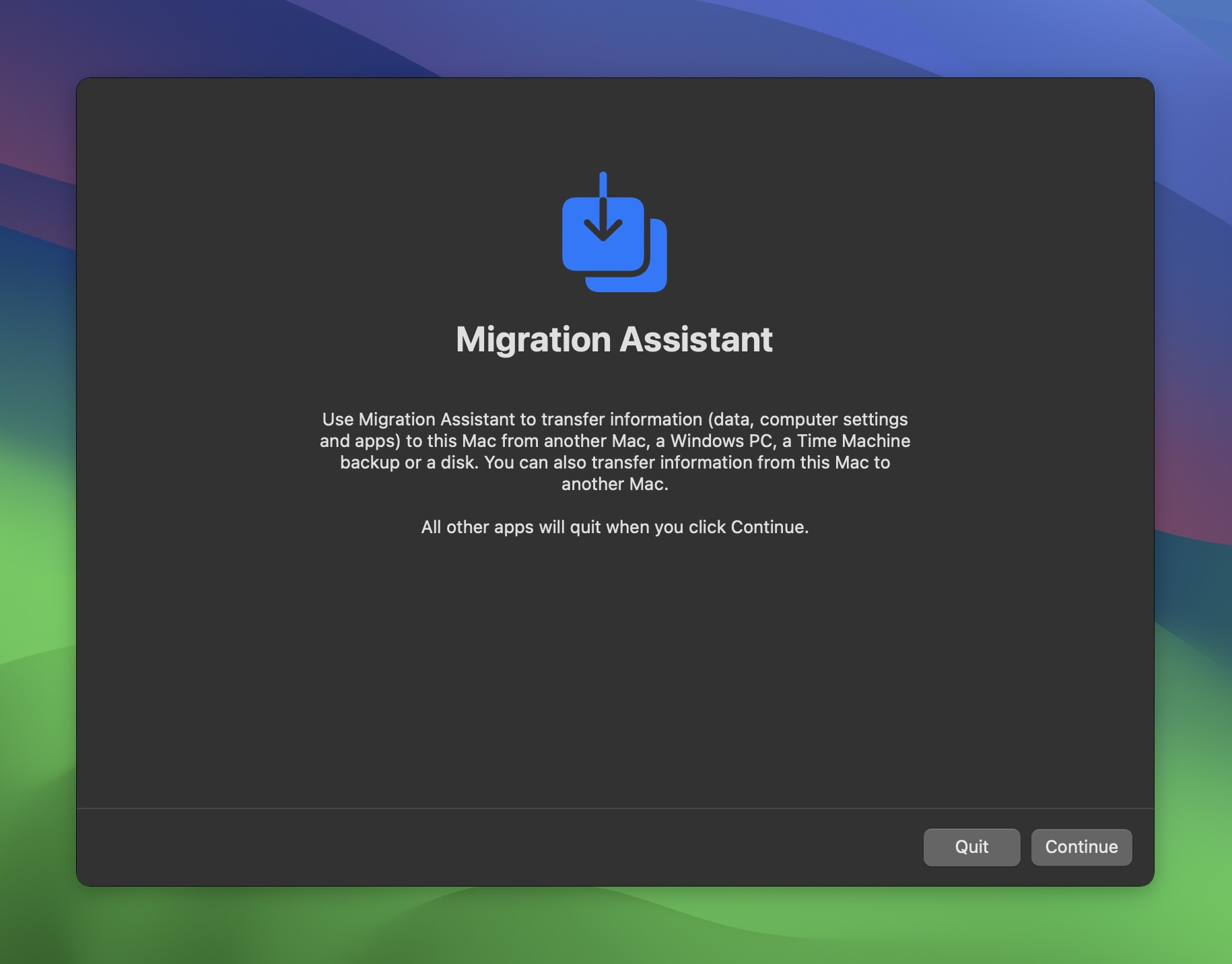
Task: Click the text 'All other apps will quit when you click Continue.'
Action: (x=615, y=527)
